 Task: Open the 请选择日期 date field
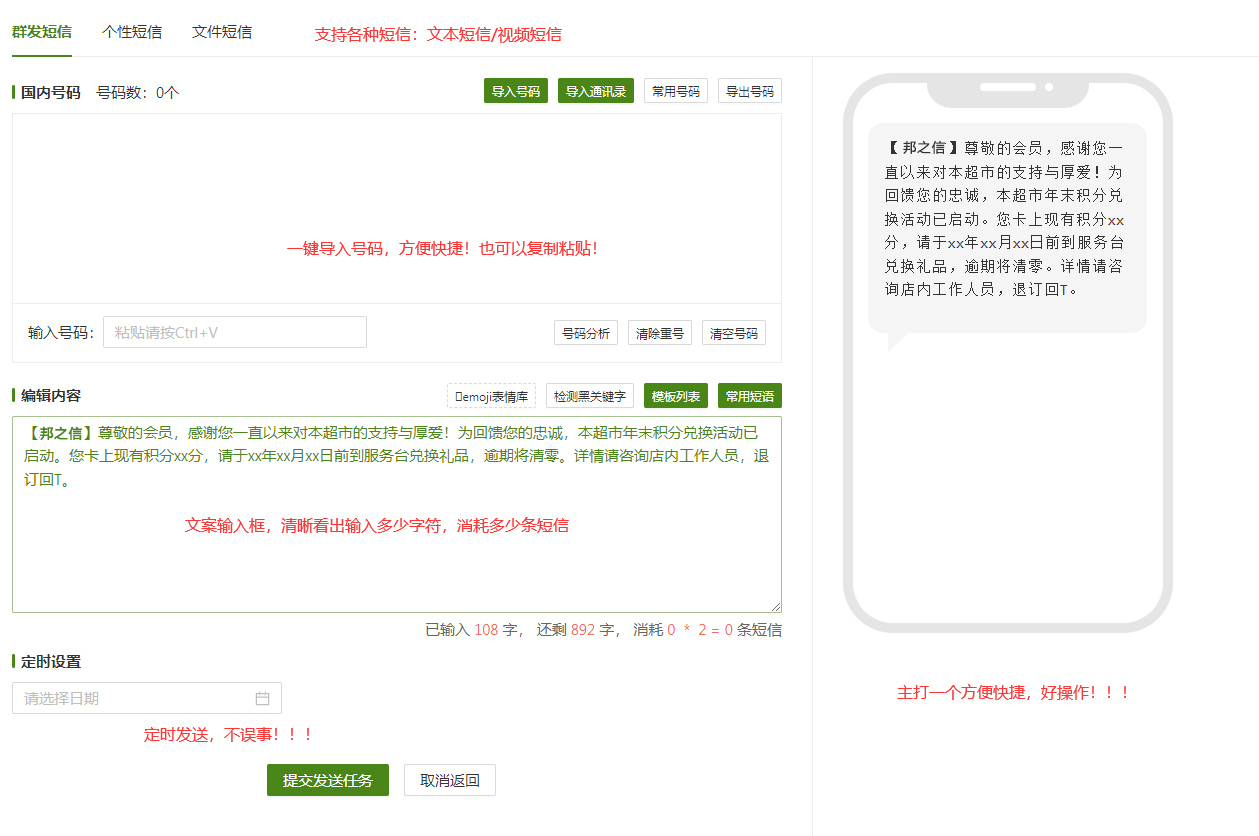[147, 698]
